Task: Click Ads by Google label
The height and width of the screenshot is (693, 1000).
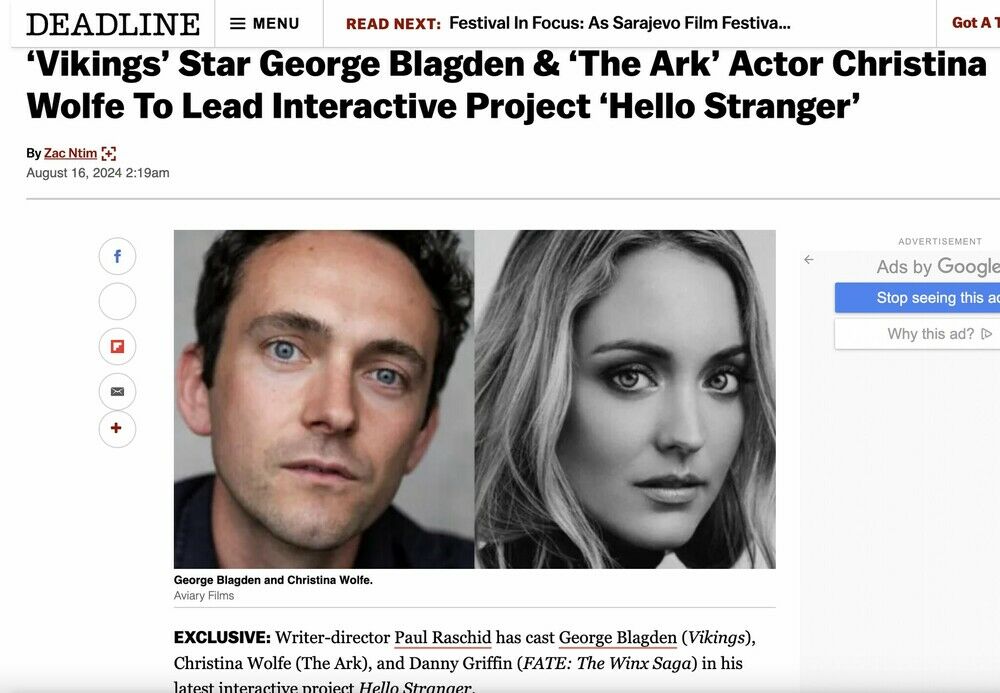Action: [x=938, y=266]
